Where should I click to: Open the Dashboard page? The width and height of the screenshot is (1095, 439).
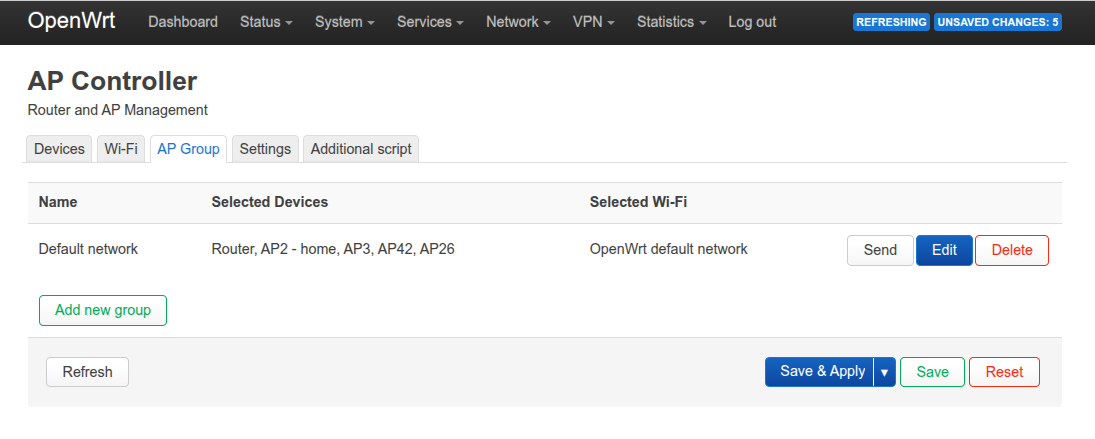[183, 22]
